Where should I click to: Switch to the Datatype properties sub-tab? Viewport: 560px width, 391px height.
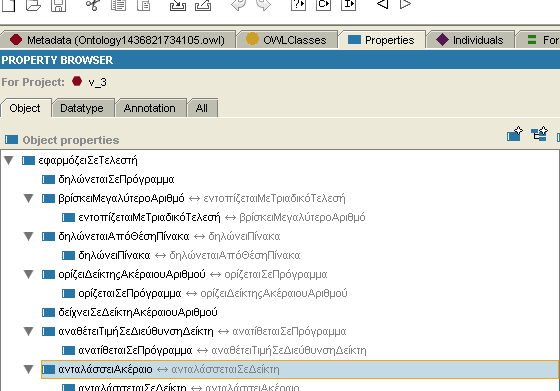(83, 108)
